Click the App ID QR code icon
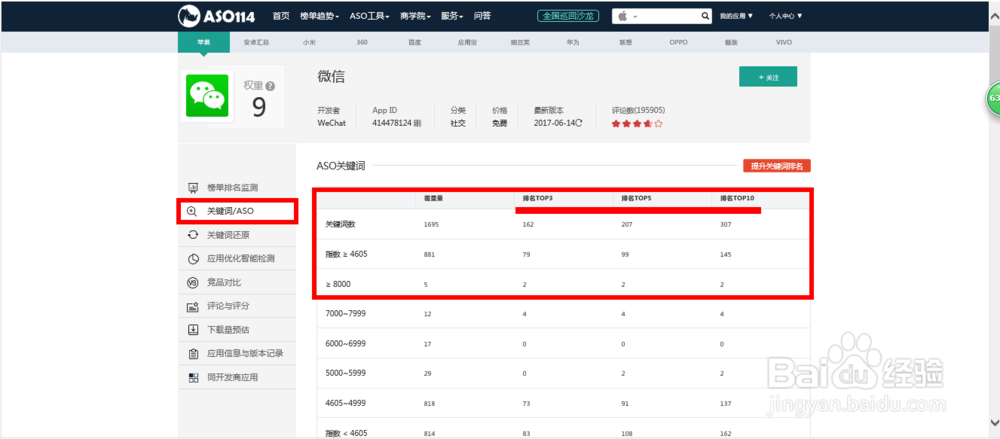The height and width of the screenshot is (439, 1000). click(x=417, y=123)
